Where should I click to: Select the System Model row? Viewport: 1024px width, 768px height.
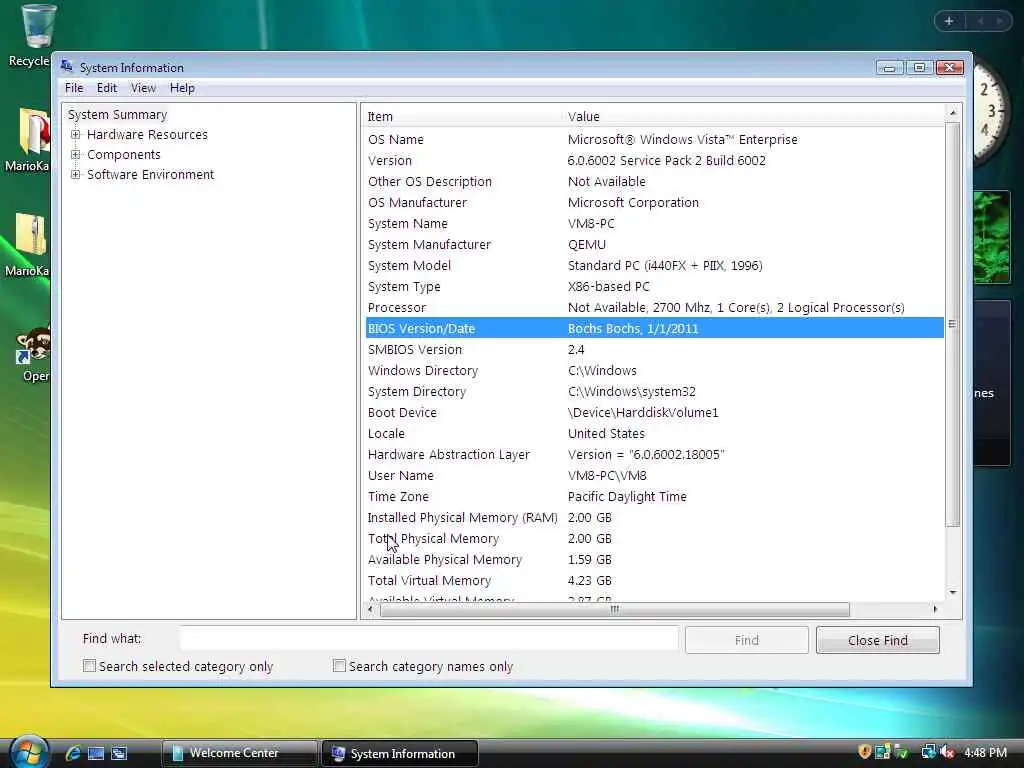[654, 265]
